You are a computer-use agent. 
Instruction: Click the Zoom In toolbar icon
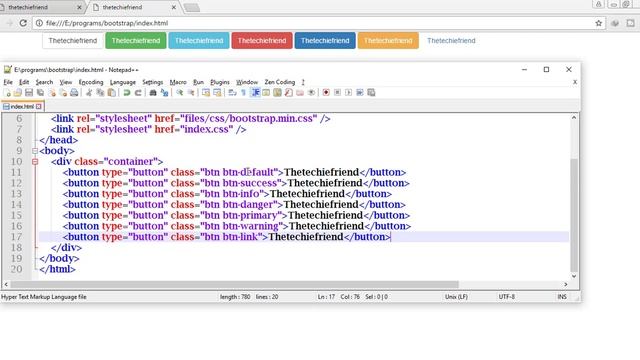(x=180, y=93)
